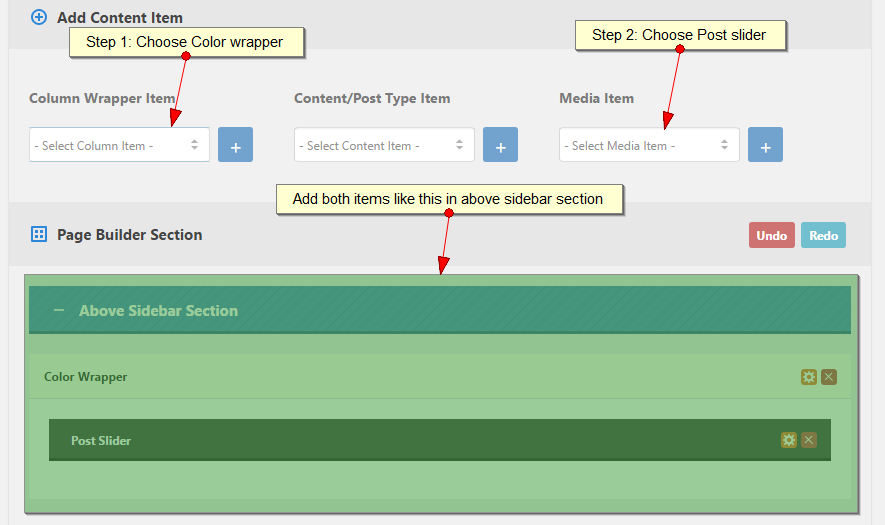This screenshot has height=525, width=885.
Task: Click the Color Wrapper header
Action: coord(86,377)
